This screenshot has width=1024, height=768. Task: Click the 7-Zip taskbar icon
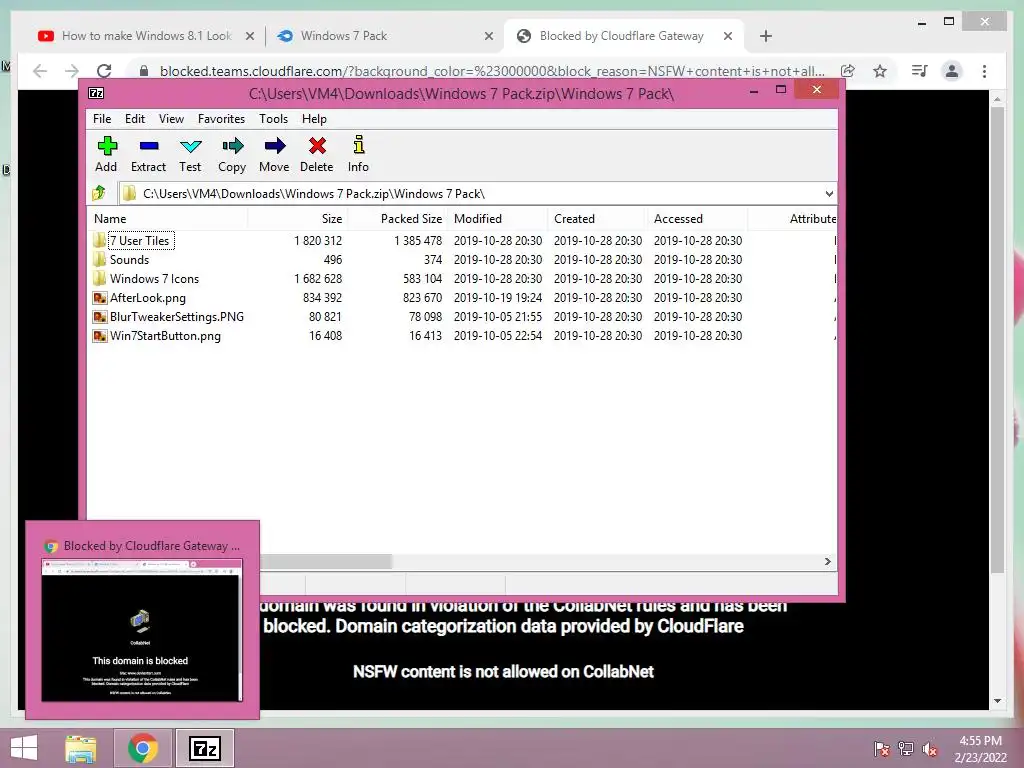[x=204, y=748]
